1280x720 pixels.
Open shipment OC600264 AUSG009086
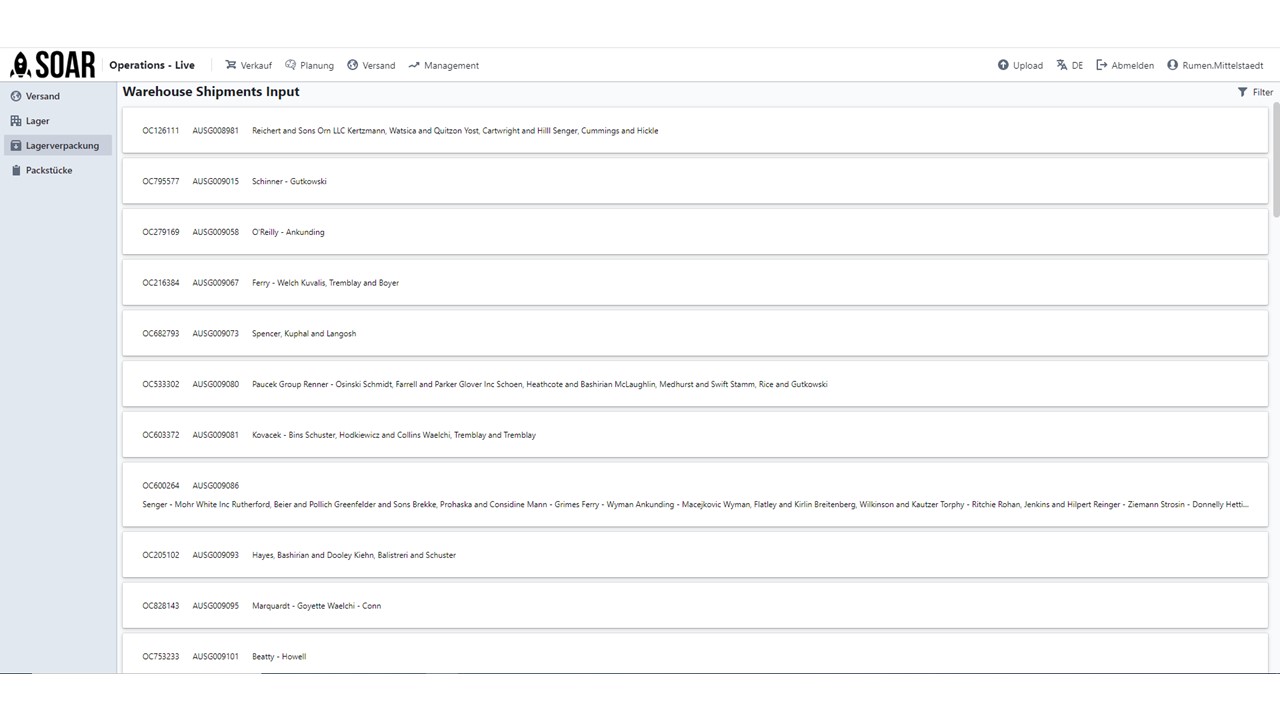point(695,495)
